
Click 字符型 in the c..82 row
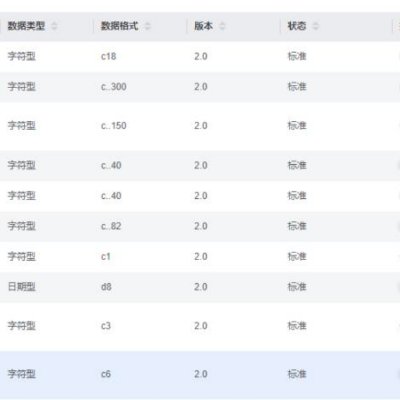click(22, 226)
